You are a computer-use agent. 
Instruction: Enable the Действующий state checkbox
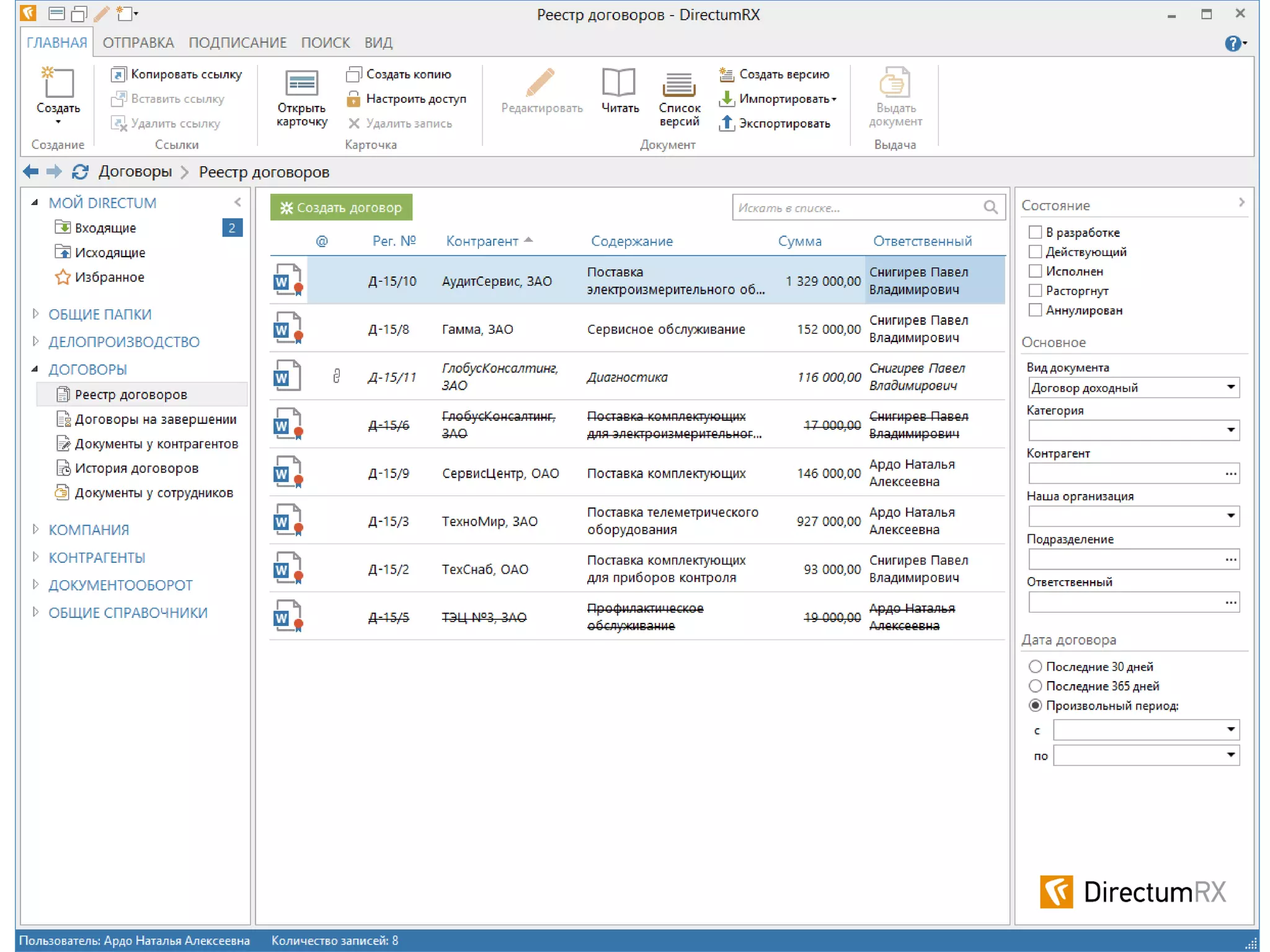point(1035,252)
